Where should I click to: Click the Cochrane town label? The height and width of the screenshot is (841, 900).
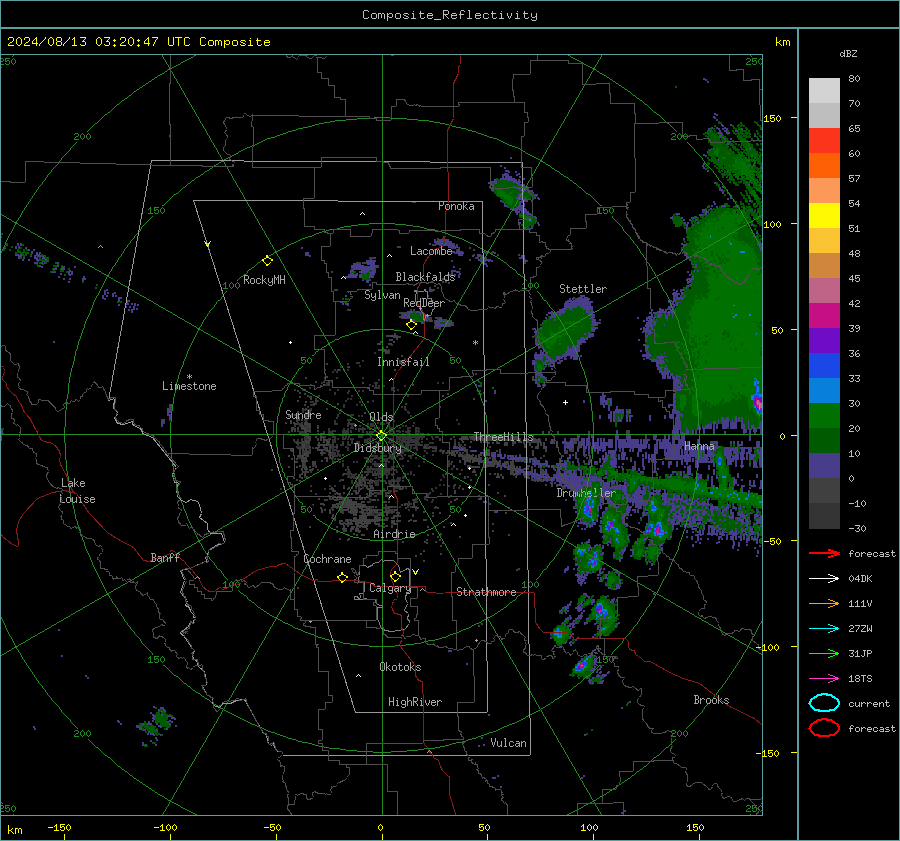(x=327, y=559)
